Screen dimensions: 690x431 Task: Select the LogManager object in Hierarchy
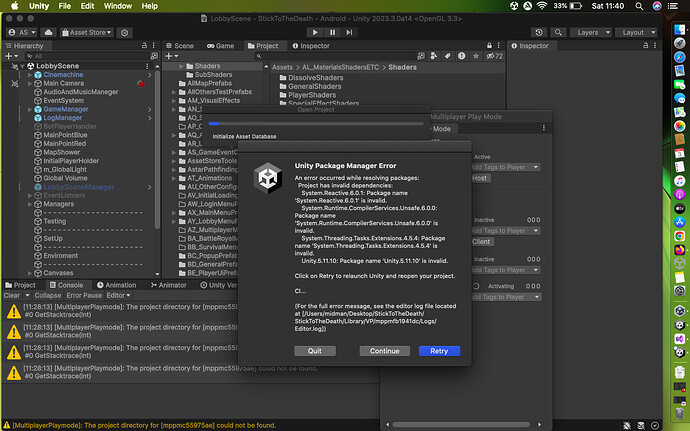(64, 118)
